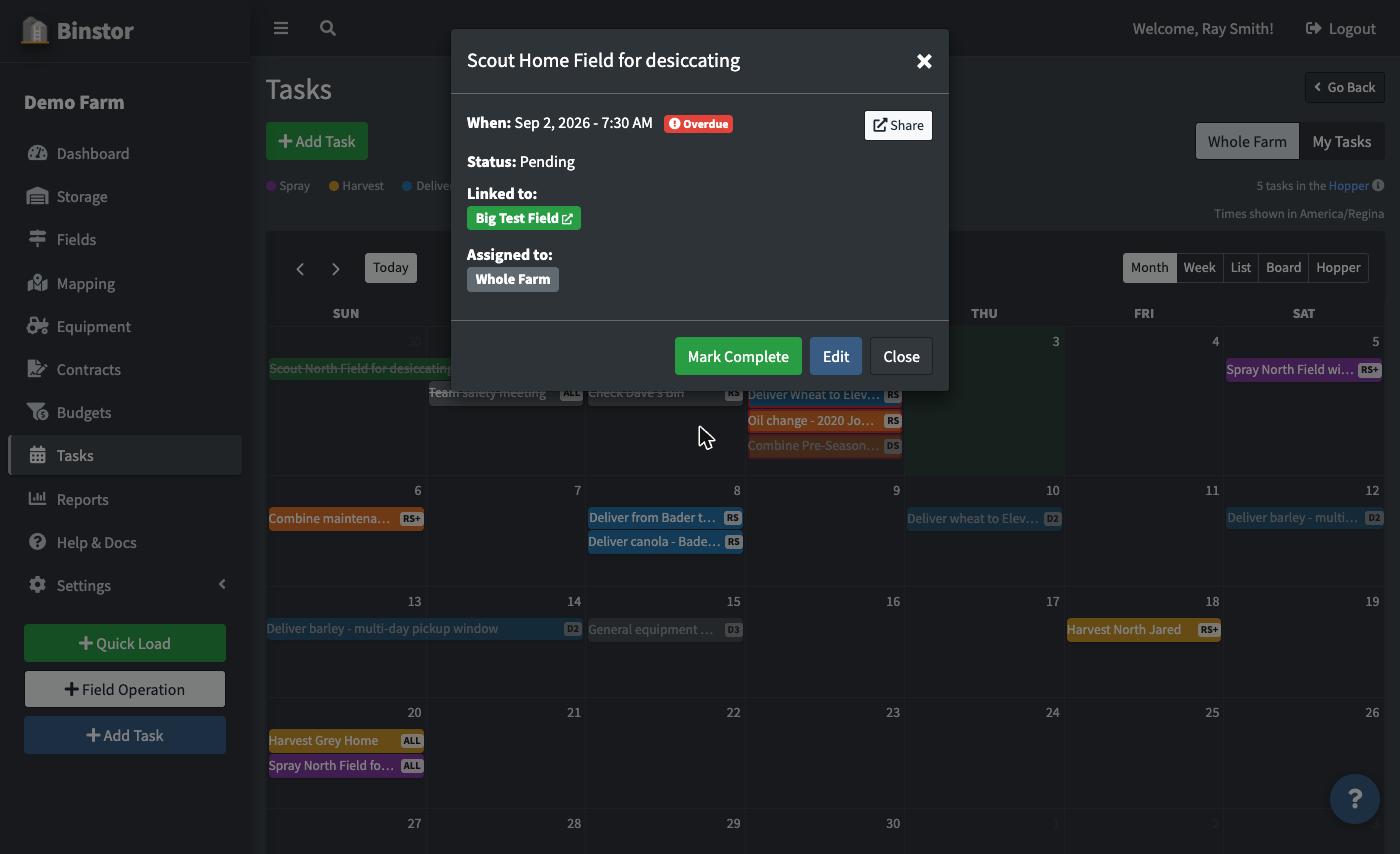
Task: Open Mapping in the sidebar
Action: [125, 283]
